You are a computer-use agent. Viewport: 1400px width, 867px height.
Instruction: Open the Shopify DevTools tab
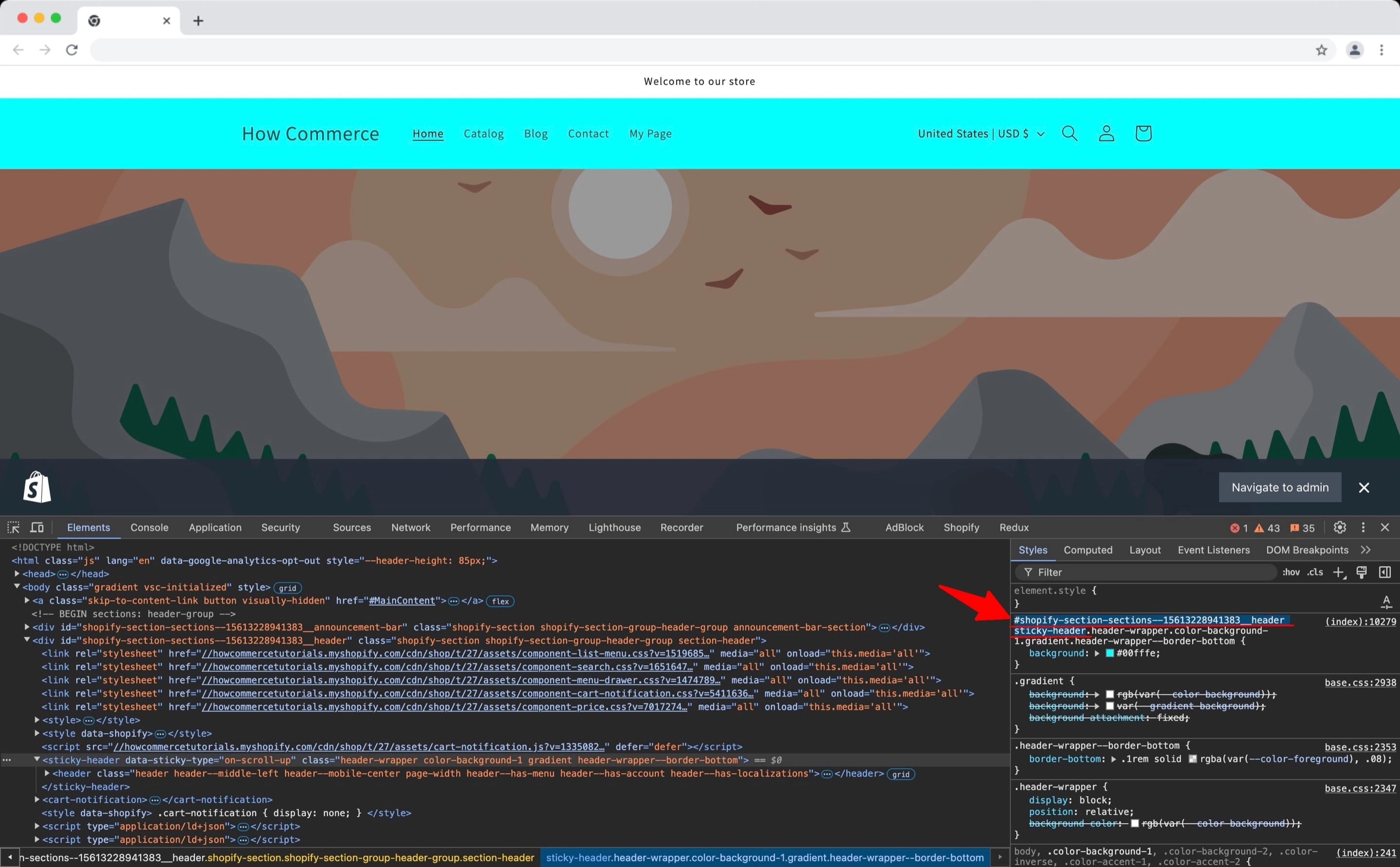pyautogui.click(x=961, y=528)
